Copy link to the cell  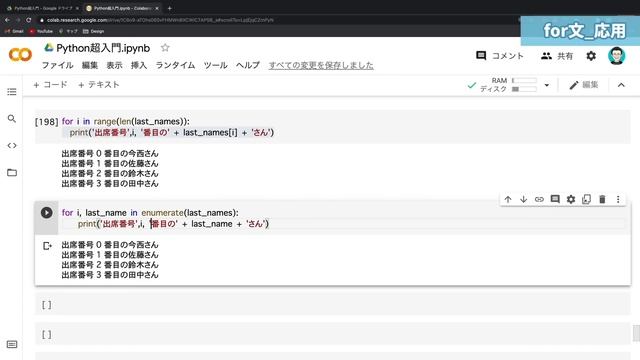tap(539, 199)
